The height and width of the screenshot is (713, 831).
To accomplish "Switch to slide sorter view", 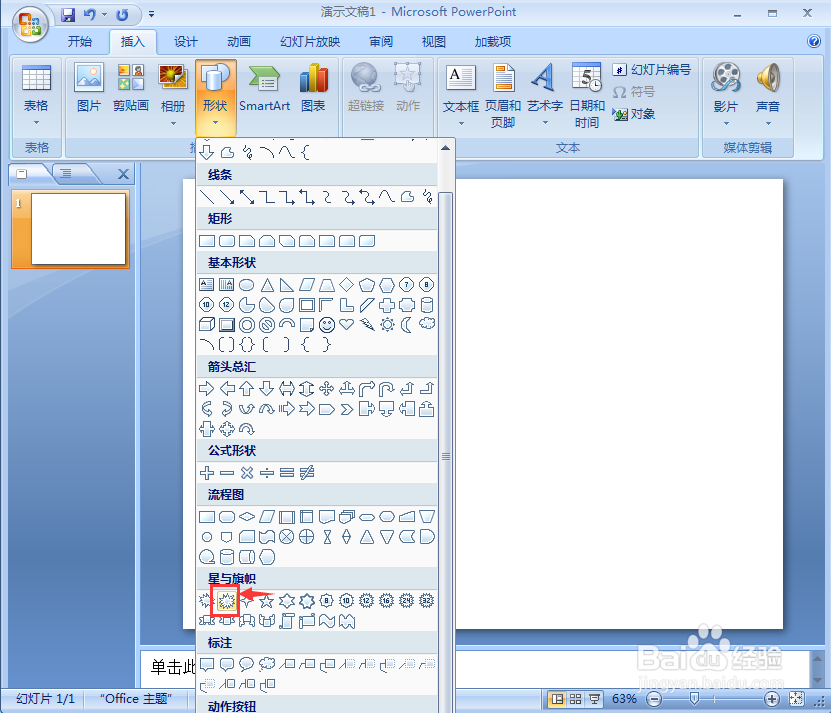I will [x=576, y=699].
